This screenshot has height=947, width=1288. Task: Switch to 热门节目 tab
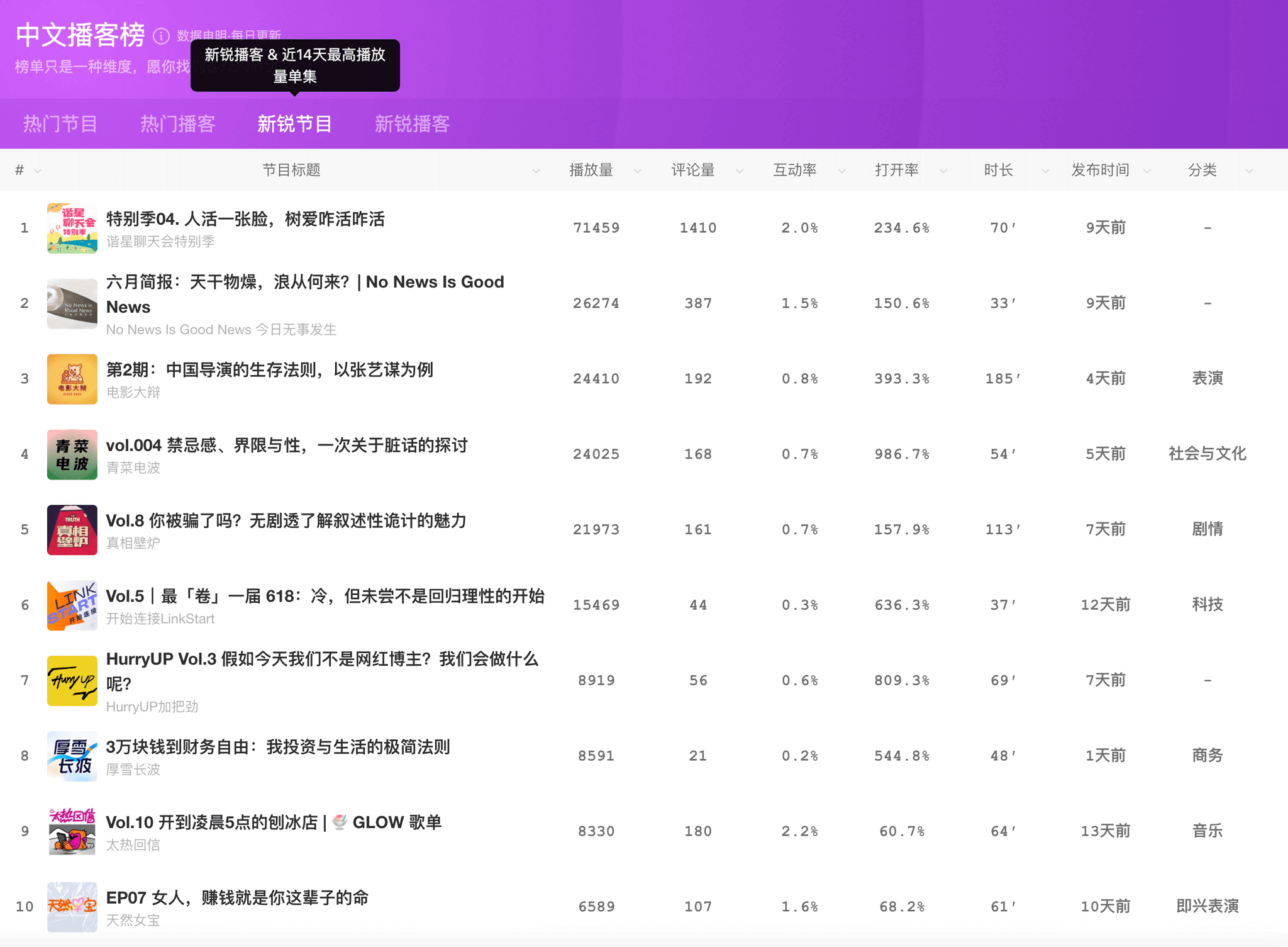coord(60,124)
